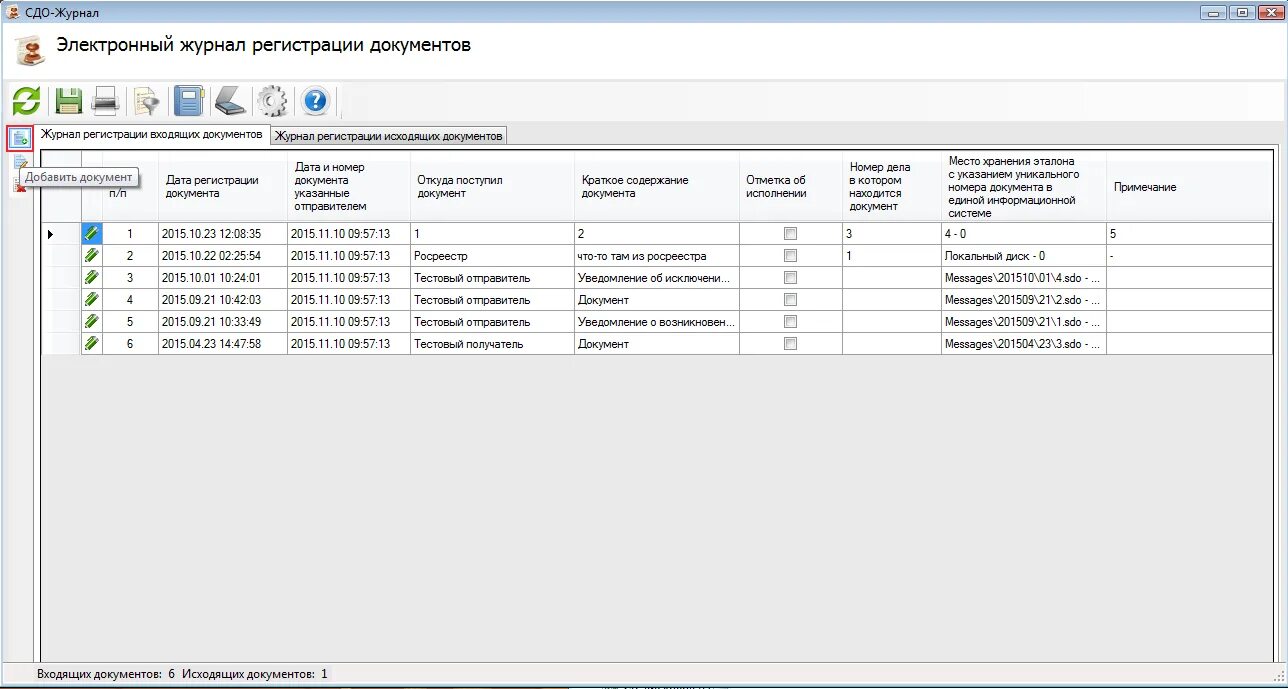
Task: Click the date cell 2015.10.22 02:25:54
Action: pyautogui.click(x=222, y=255)
